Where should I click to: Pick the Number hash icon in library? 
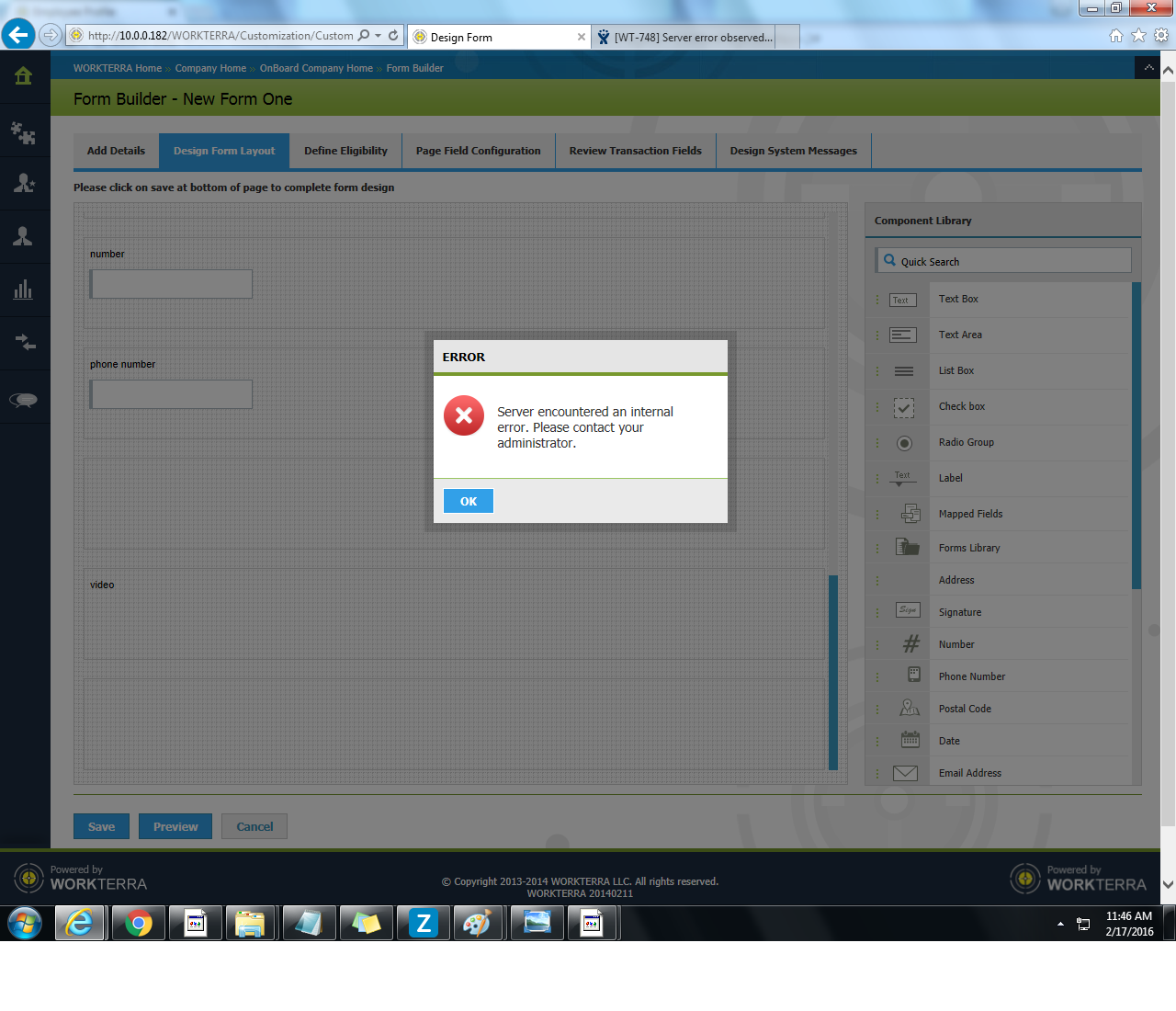tap(910, 644)
